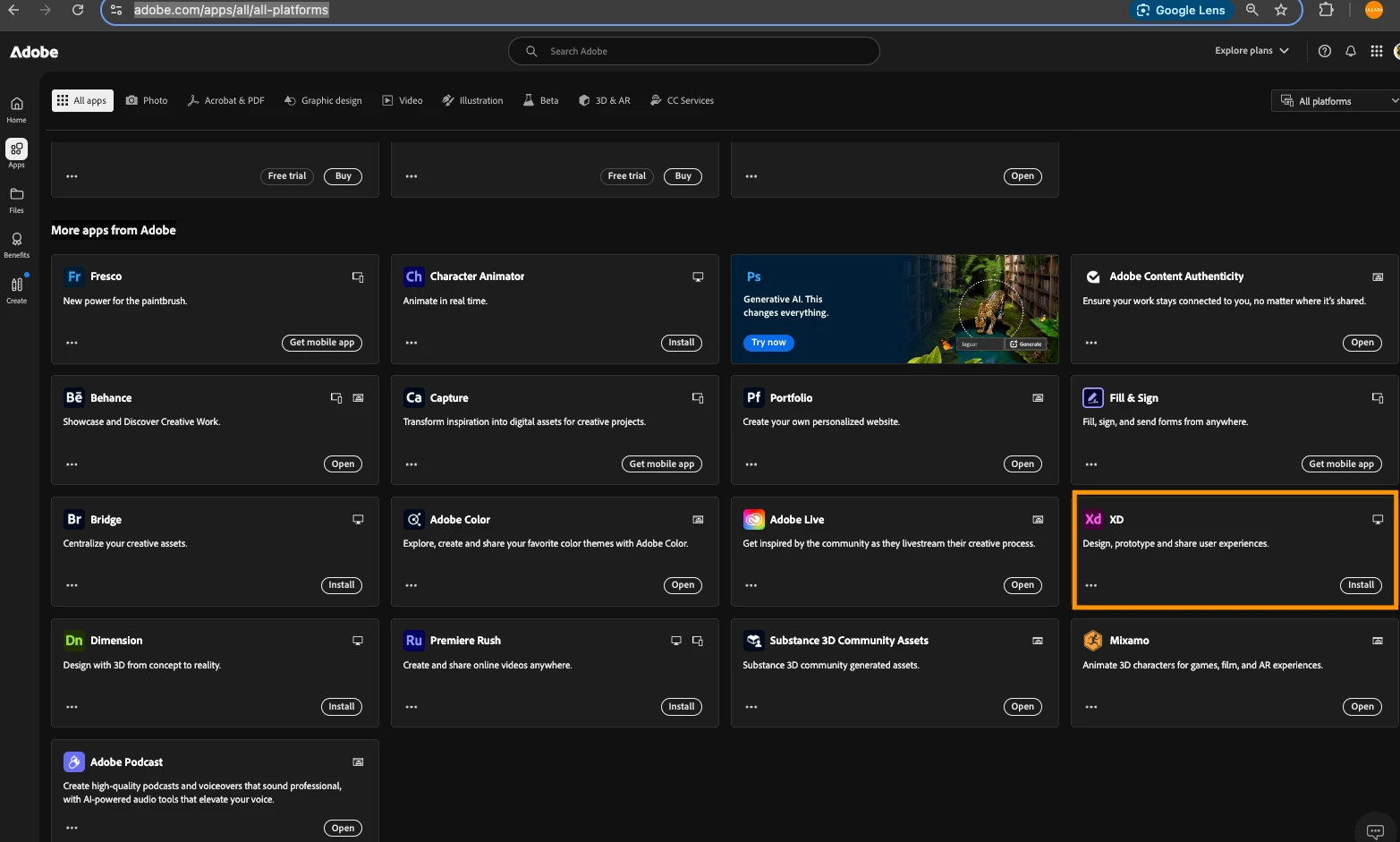Screen dimensions: 1400x842
Task: Click Try now on Photoshop banner
Action: pyautogui.click(x=768, y=343)
